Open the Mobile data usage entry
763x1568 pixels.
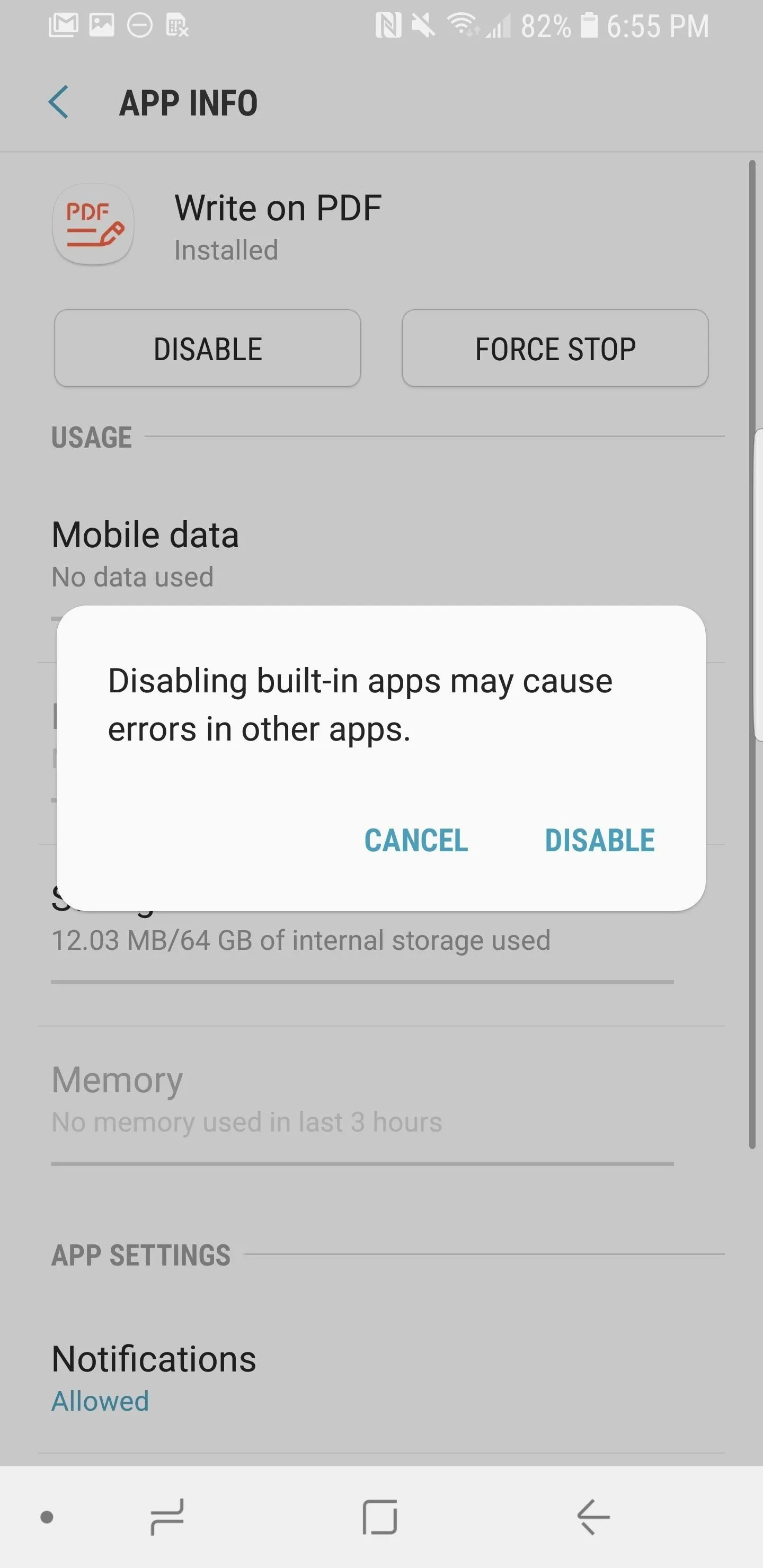(381, 554)
